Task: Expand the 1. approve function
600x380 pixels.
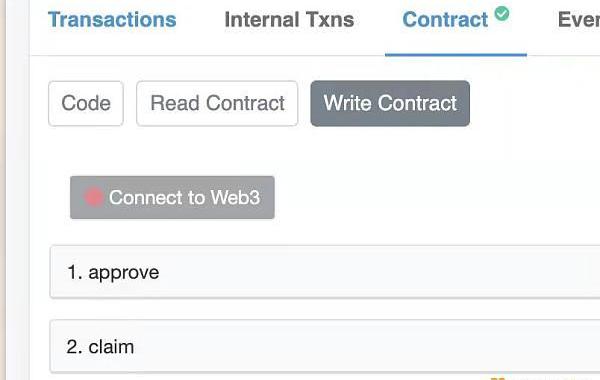Action: click(x=325, y=272)
